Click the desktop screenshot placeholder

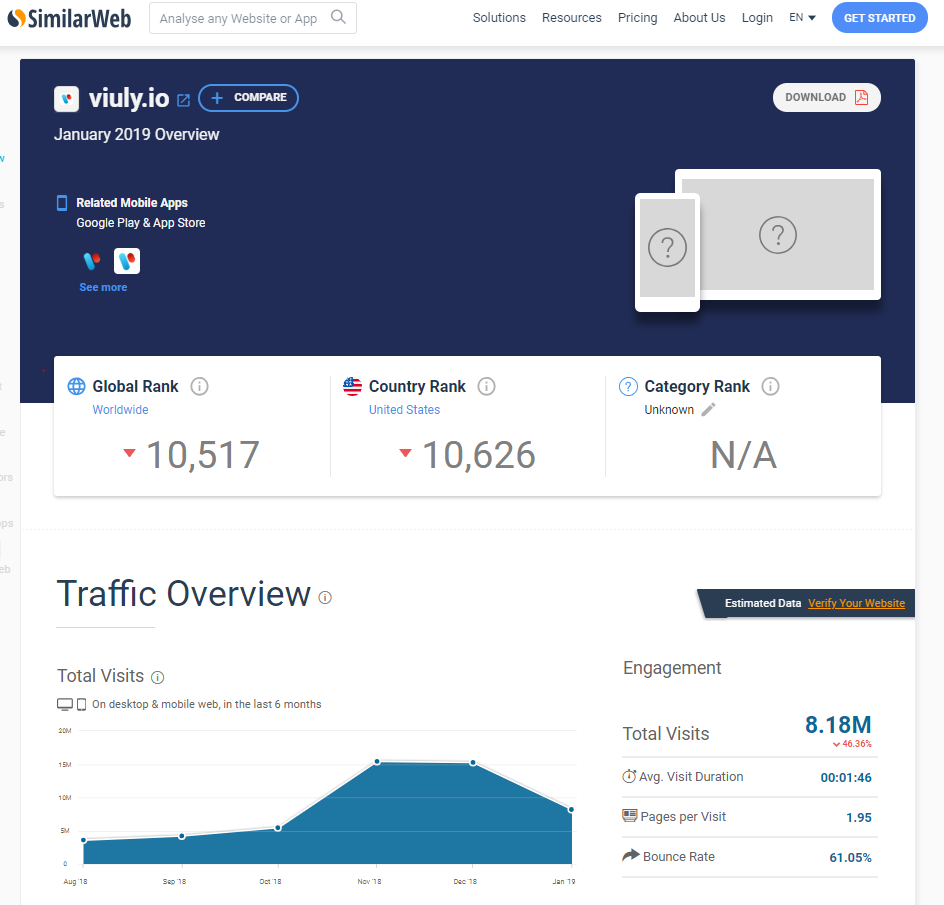tap(777, 234)
